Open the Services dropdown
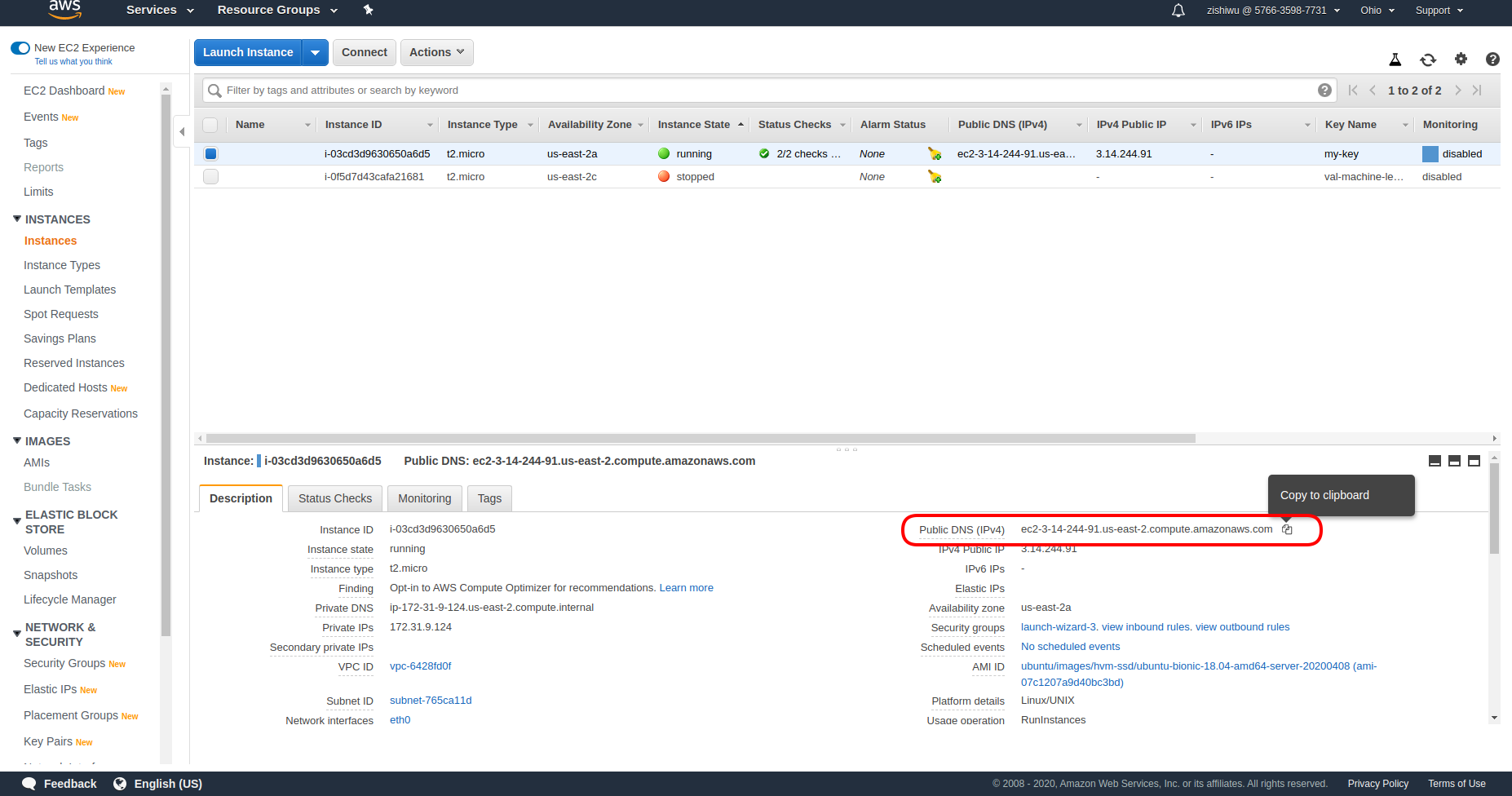 tap(160, 10)
